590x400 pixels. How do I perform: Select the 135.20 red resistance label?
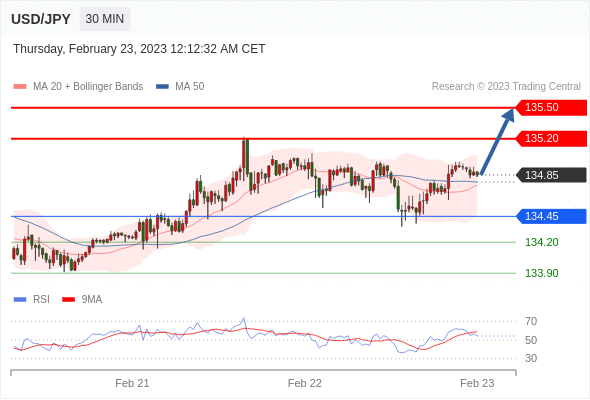pos(551,138)
